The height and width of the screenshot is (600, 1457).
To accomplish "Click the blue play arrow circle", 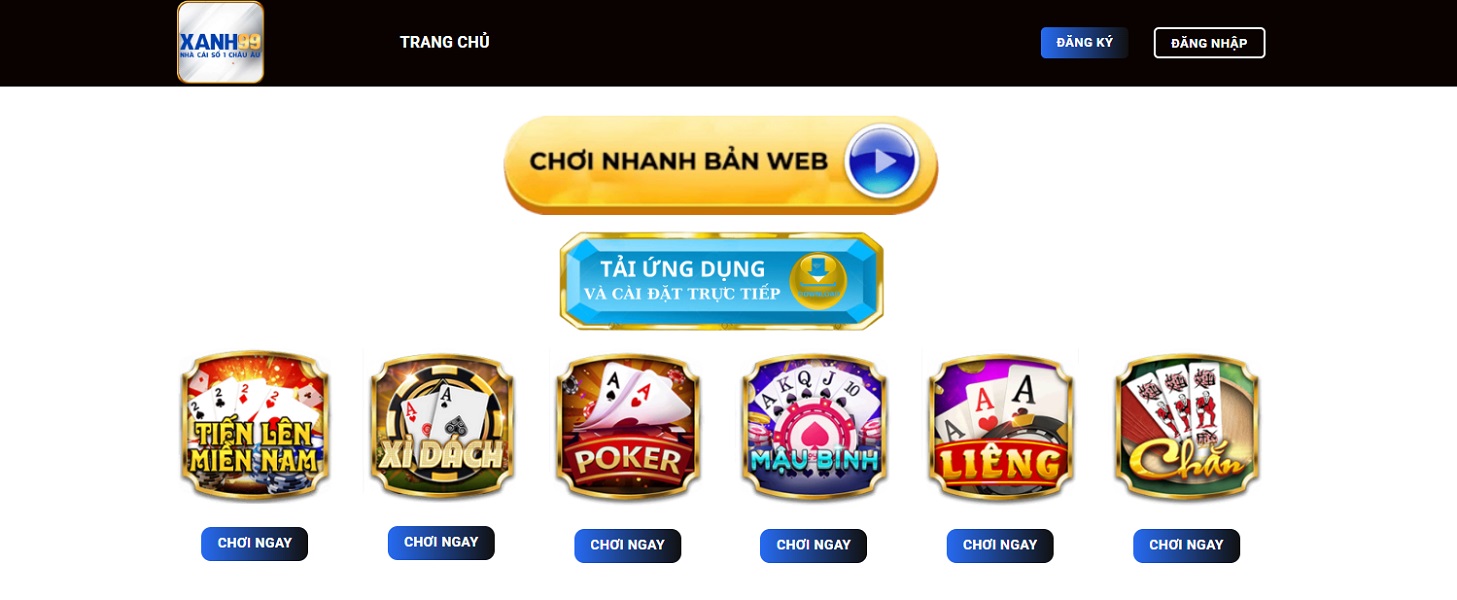I will pyautogui.click(x=881, y=161).
